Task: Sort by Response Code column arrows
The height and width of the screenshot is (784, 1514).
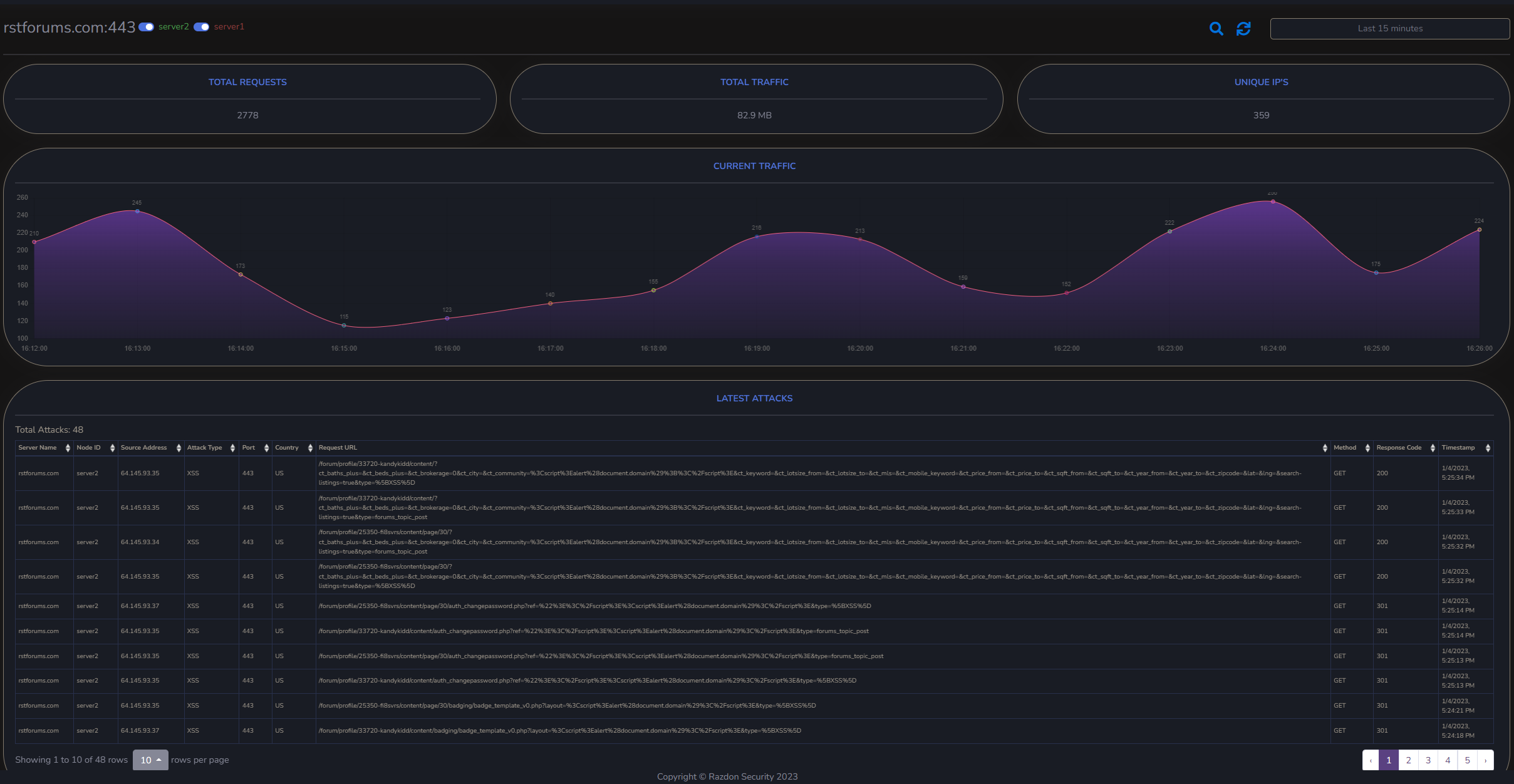Action: [1433, 448]
